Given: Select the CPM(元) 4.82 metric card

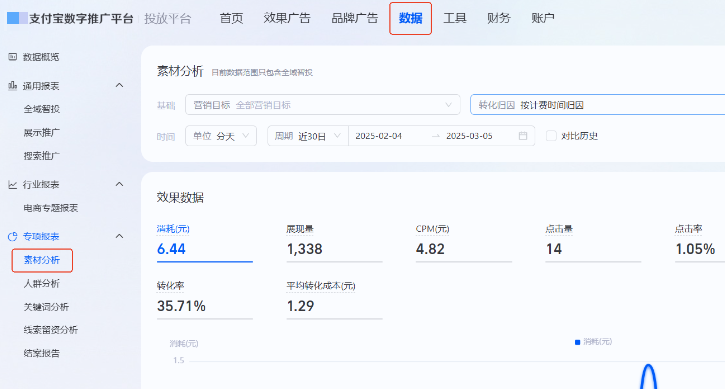Looking at the screenshot, I should pyautogui.click(x=464, y=242).
